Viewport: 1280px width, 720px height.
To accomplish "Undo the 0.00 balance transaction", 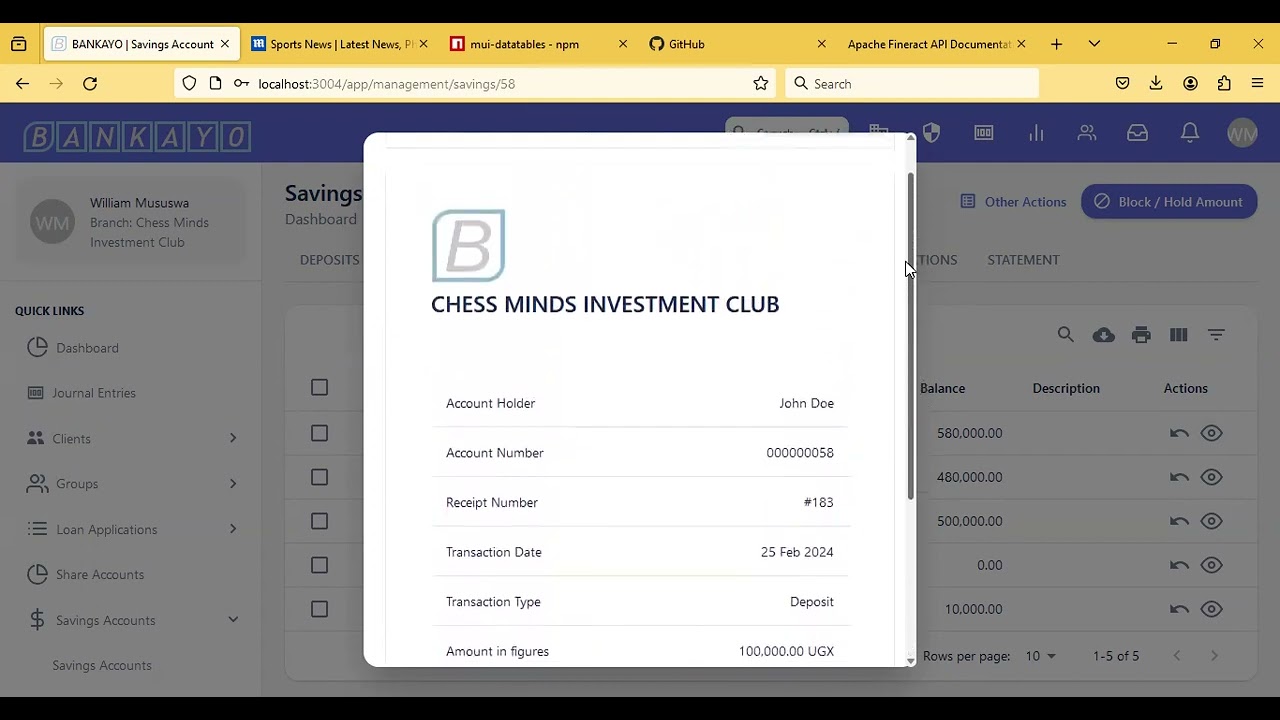I will point(1179,565).
